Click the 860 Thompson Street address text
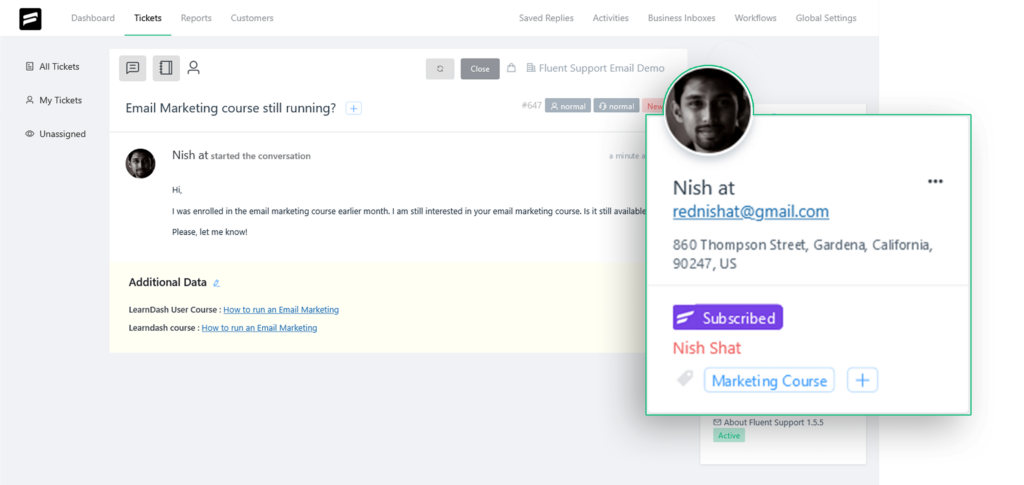 pos(803,255)
